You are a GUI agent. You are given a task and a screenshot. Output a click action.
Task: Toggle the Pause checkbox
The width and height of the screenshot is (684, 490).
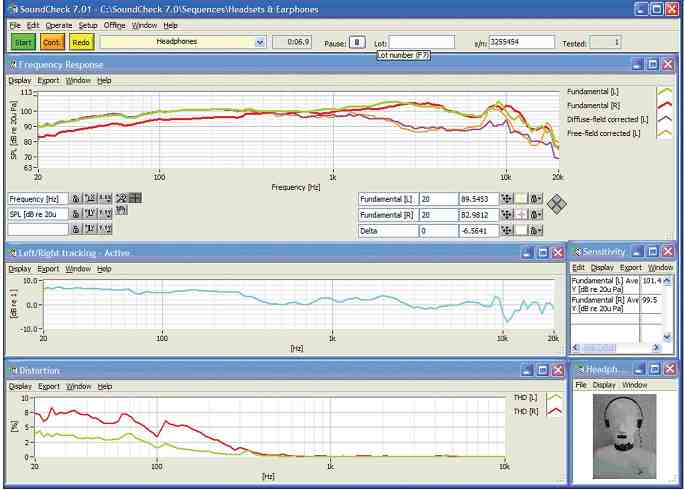(x=357, y=42)
